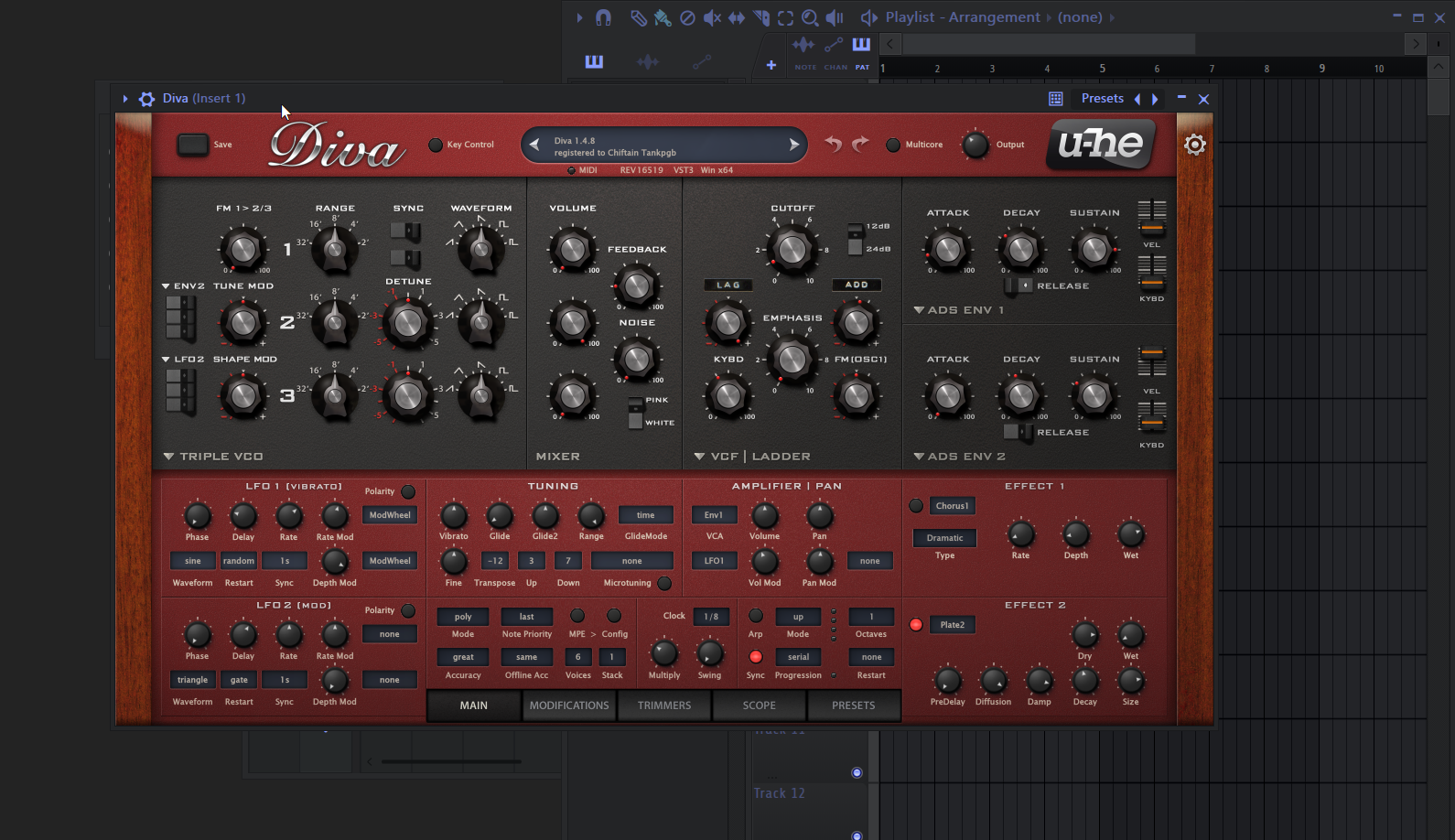1455x840 pixels.
Task: Switch to the TRIMMERS tab
Action: [664, 705]
